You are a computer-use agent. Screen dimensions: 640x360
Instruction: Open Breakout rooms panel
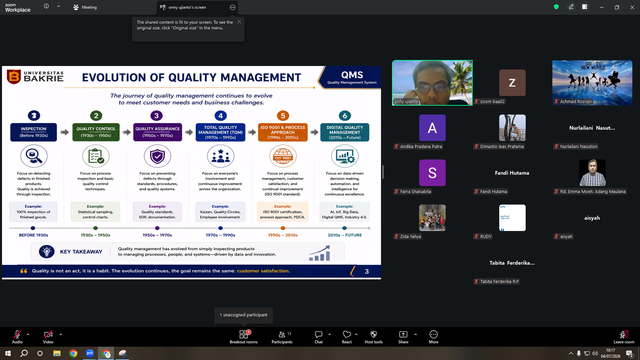(244, 337)
